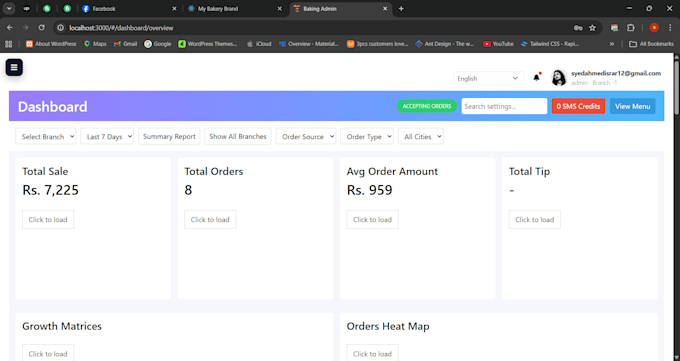Reload the current page
Screen dimensions: 680x361
[42, 27]
